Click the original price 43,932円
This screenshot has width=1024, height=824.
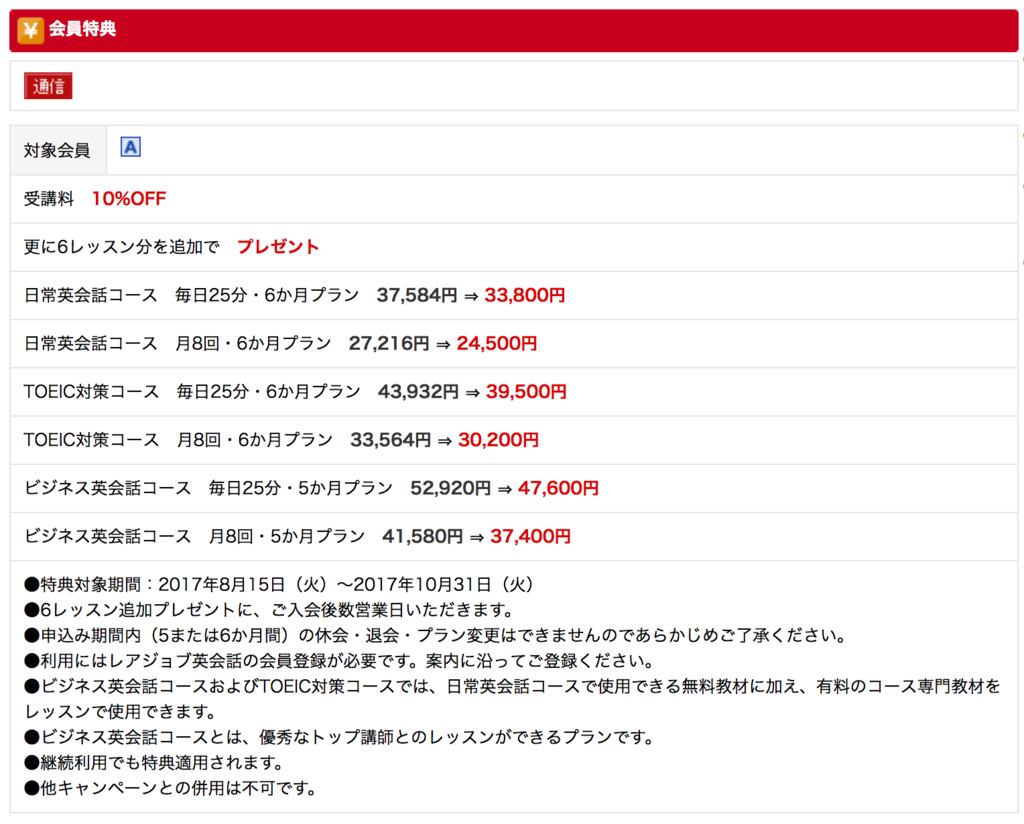tap(418, 392)
